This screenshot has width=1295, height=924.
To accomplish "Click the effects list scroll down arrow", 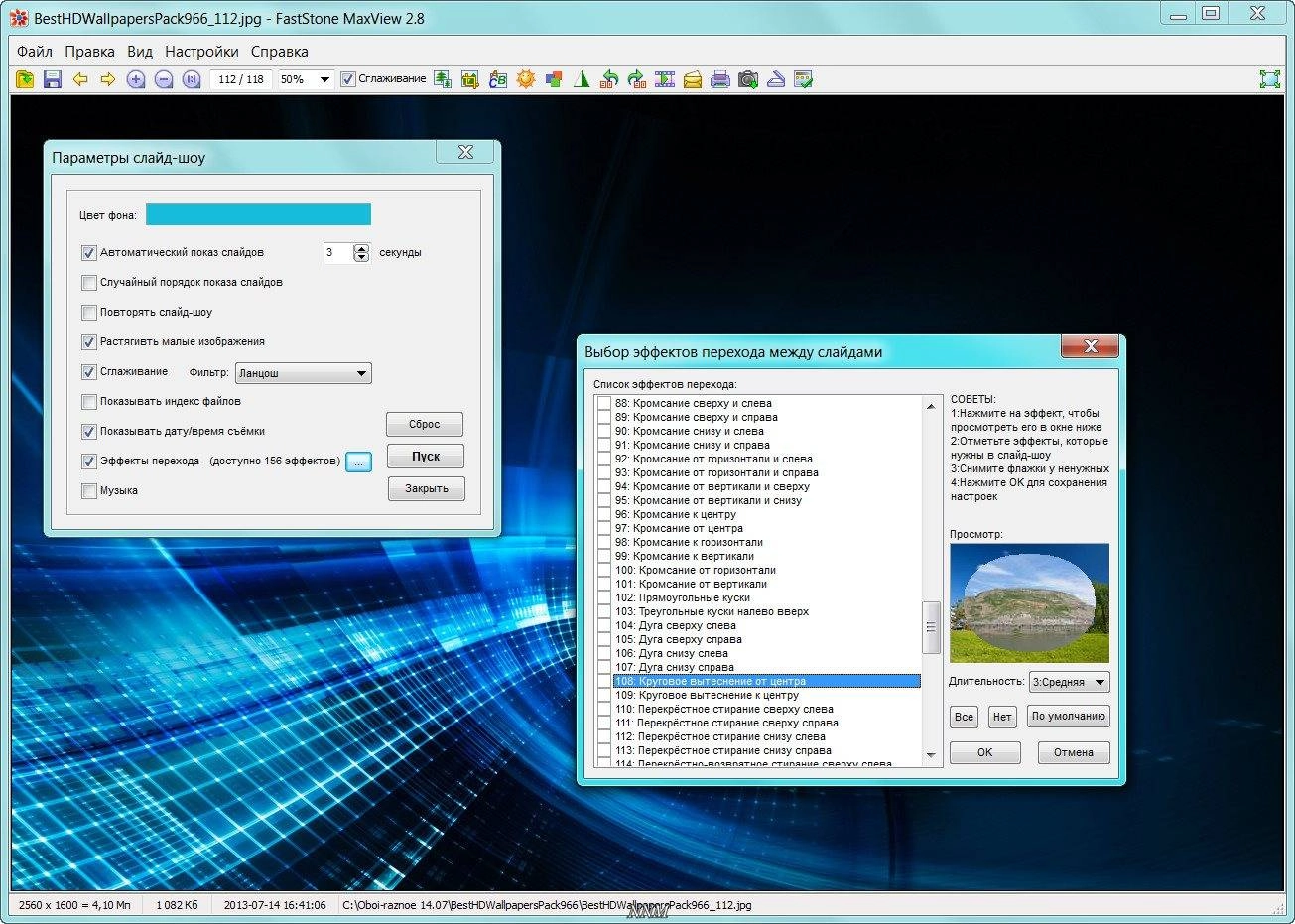I will tap(931, 756).
